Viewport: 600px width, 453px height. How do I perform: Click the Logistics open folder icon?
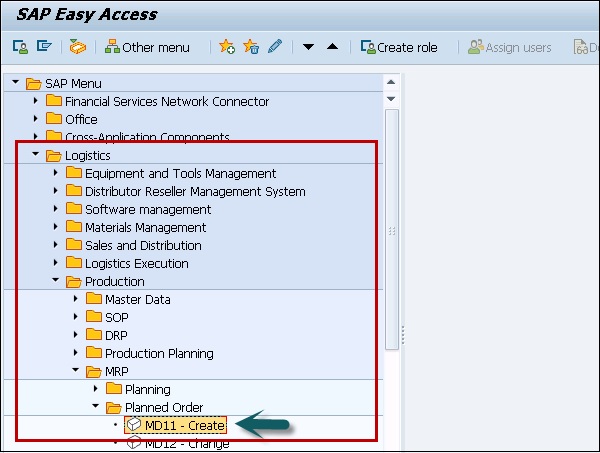54,155
